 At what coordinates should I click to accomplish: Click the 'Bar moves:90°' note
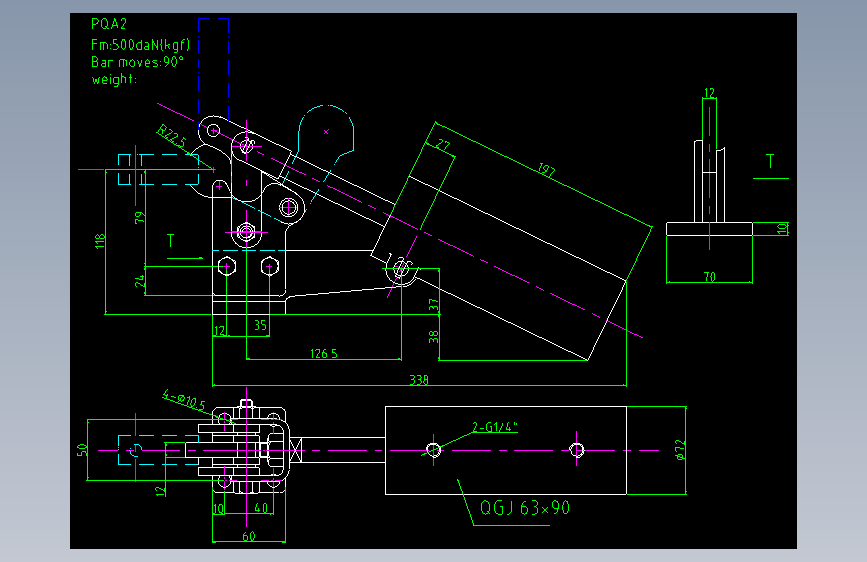coord(137,62)
